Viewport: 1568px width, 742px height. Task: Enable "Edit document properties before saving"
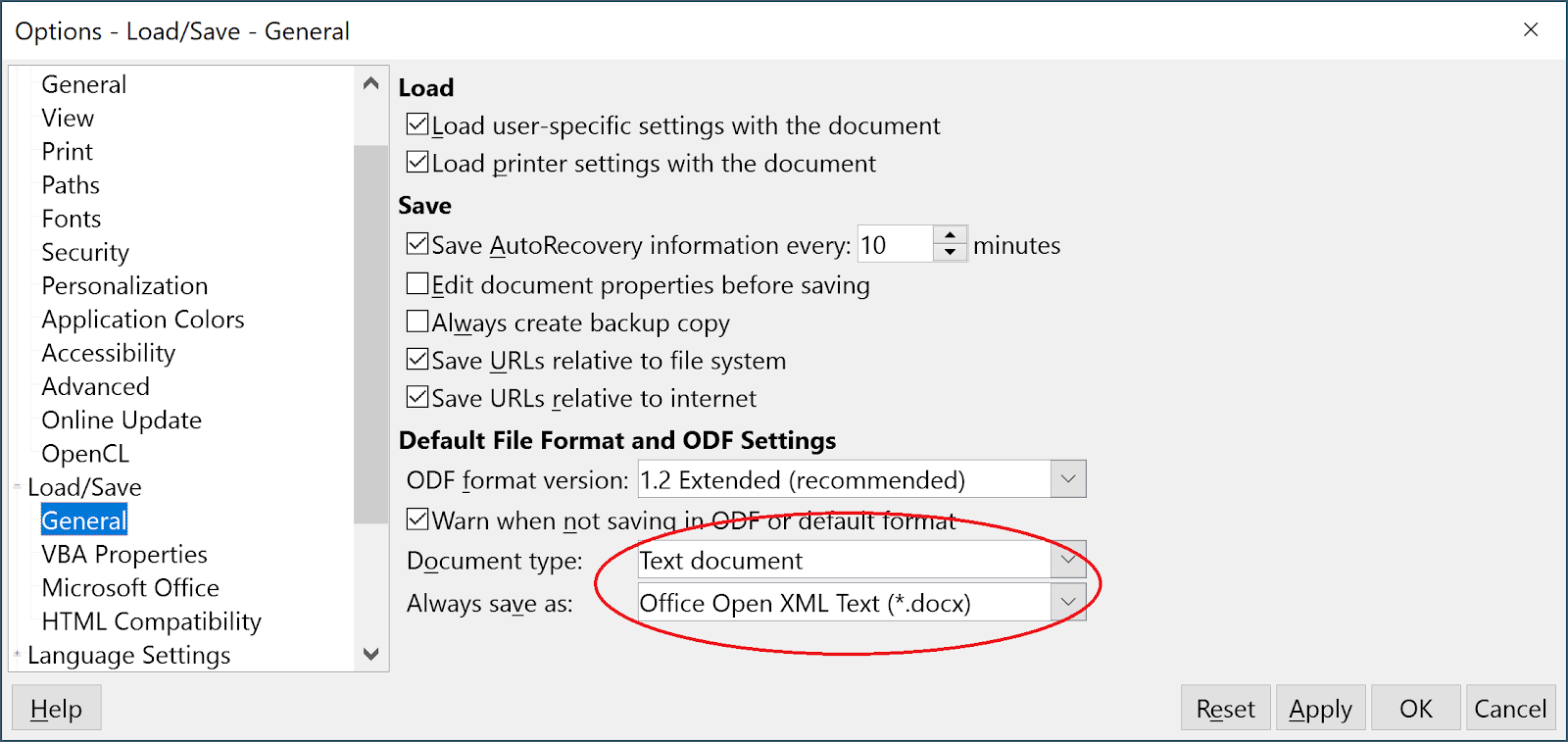(416, 284)
